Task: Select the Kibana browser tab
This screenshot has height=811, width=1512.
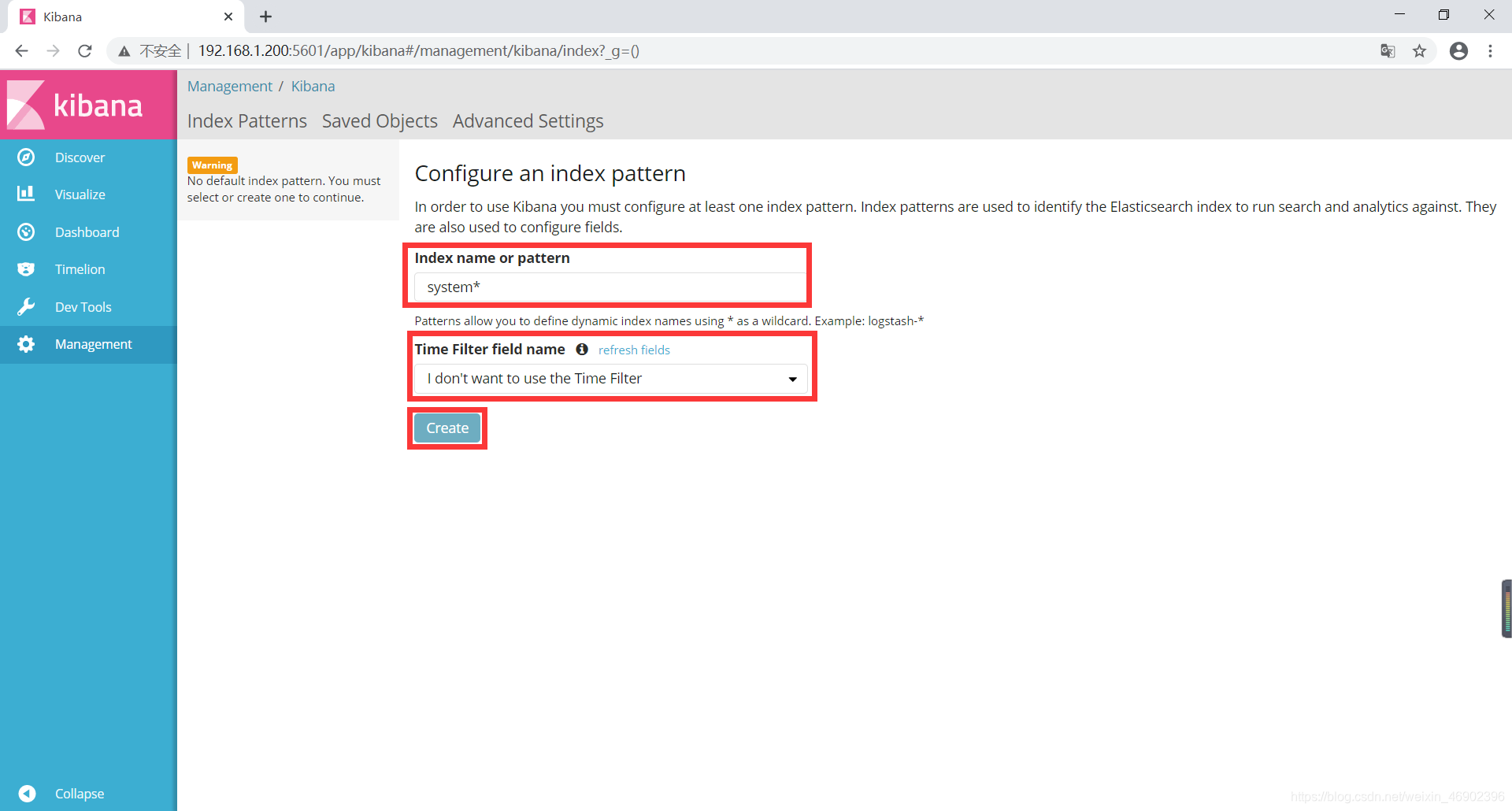Action: point(126,17)
